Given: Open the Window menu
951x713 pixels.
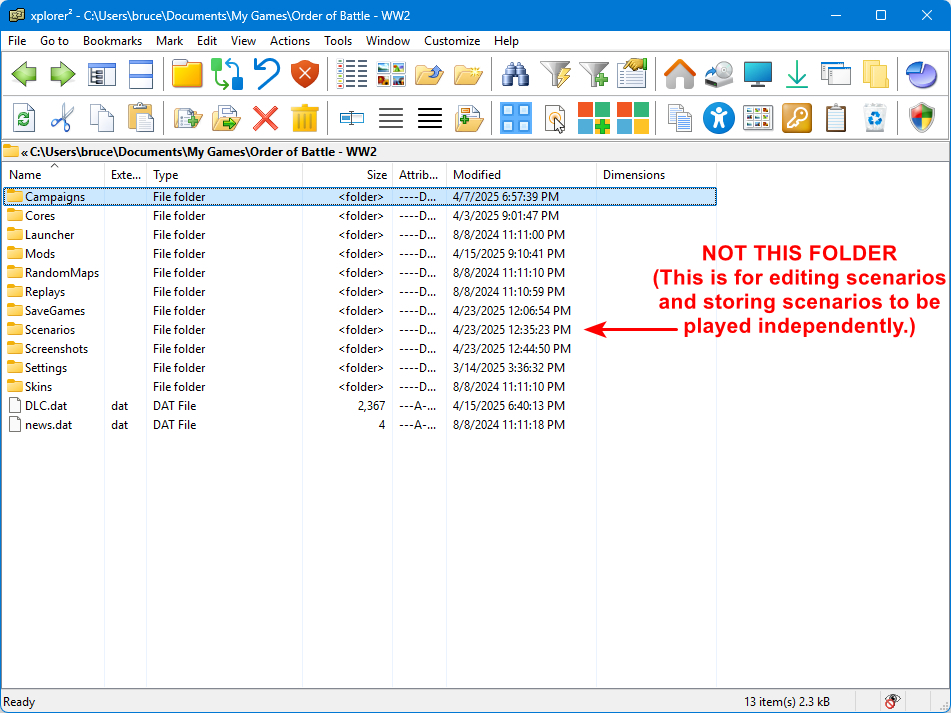Looking at the screenshot, I should (388, 41).
